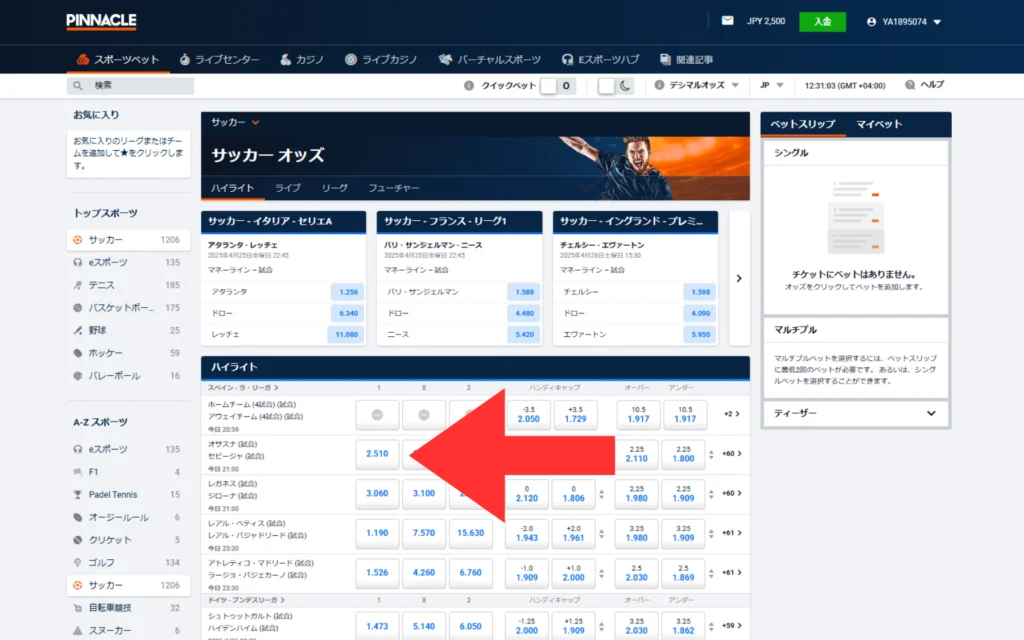Click レアル・ベティス away odds 15.630
Screen dimensions: 1024x640
pyautogui.click(x=470, y=533)
